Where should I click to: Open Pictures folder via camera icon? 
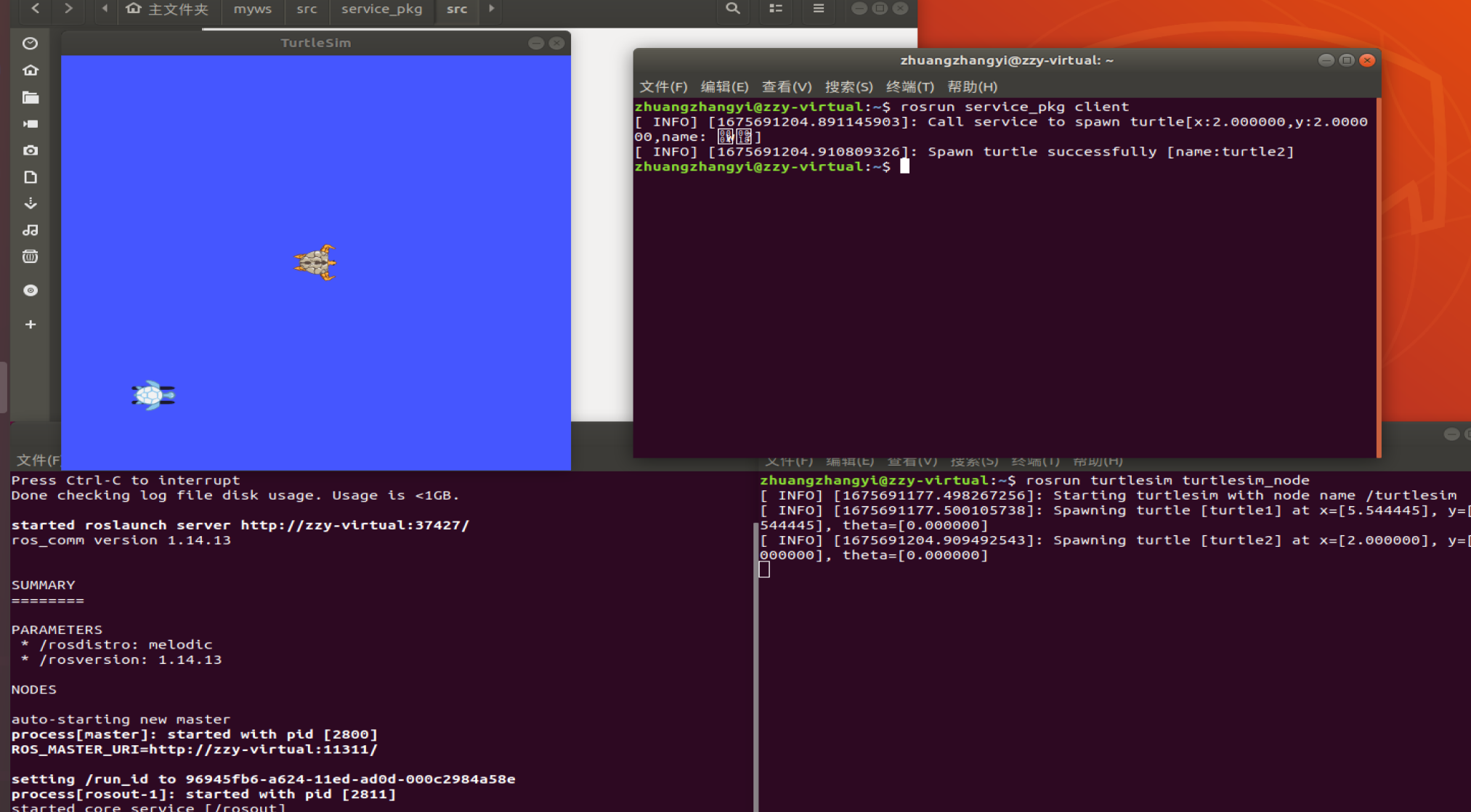(30, 150)
